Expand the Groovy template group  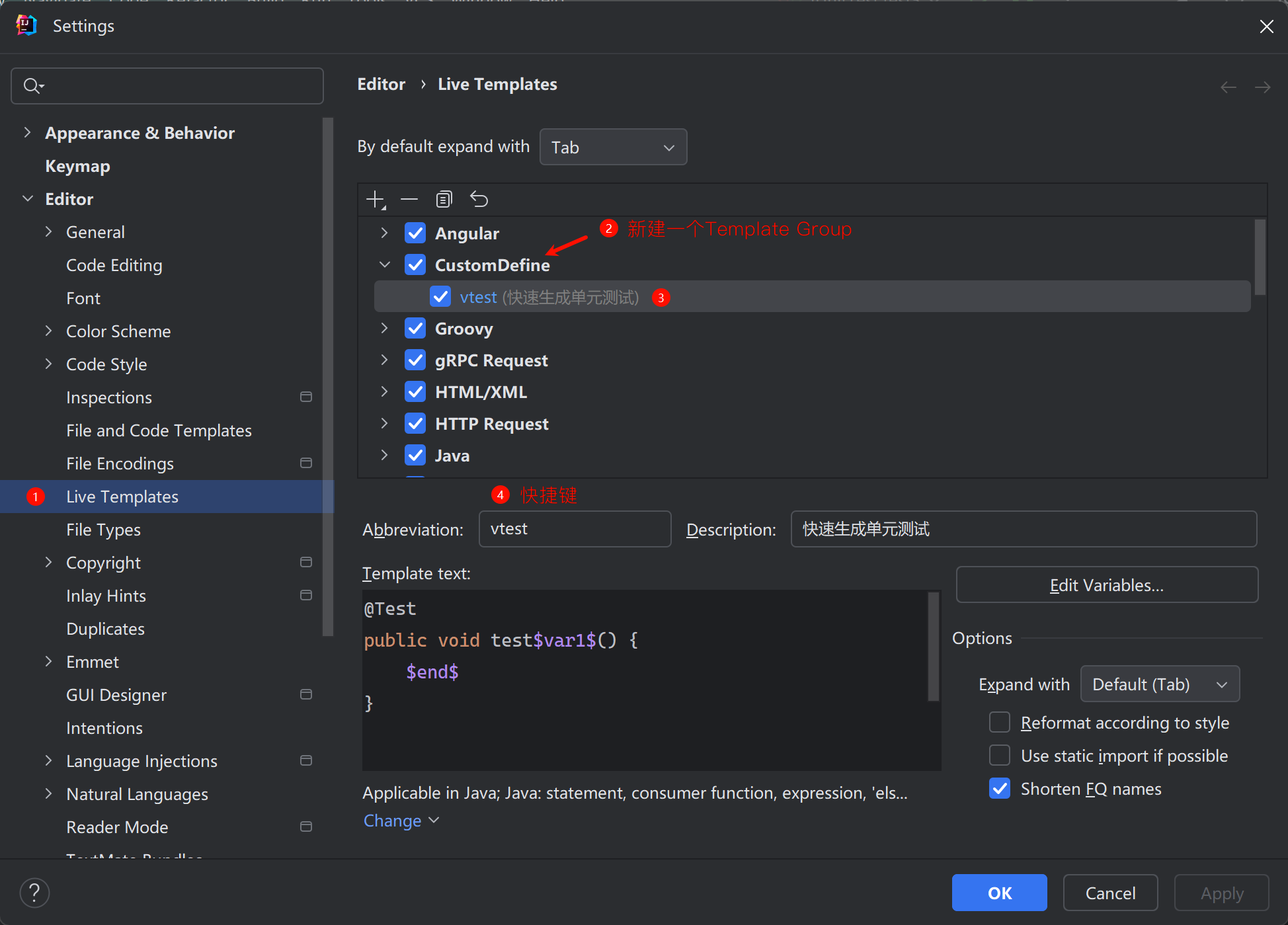(384, 328)
